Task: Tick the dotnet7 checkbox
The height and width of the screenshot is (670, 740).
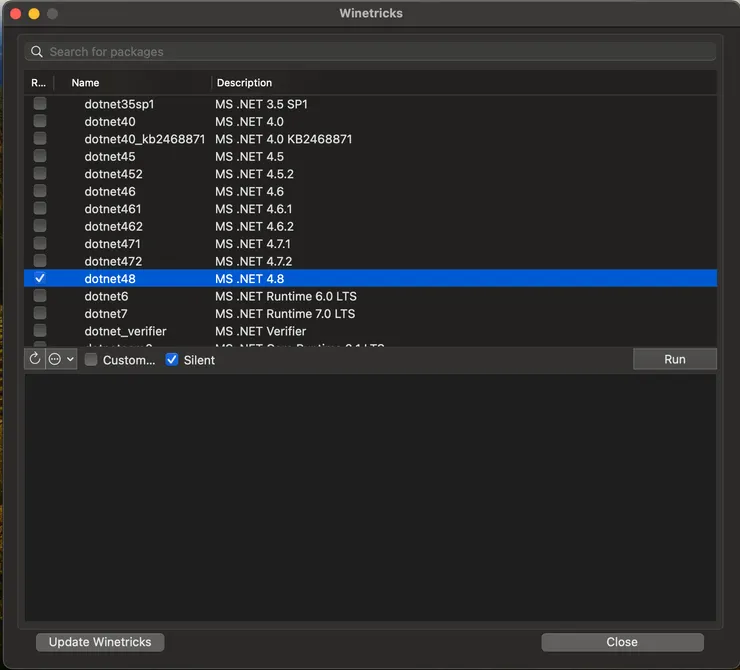Action: (x=40, y=313)
